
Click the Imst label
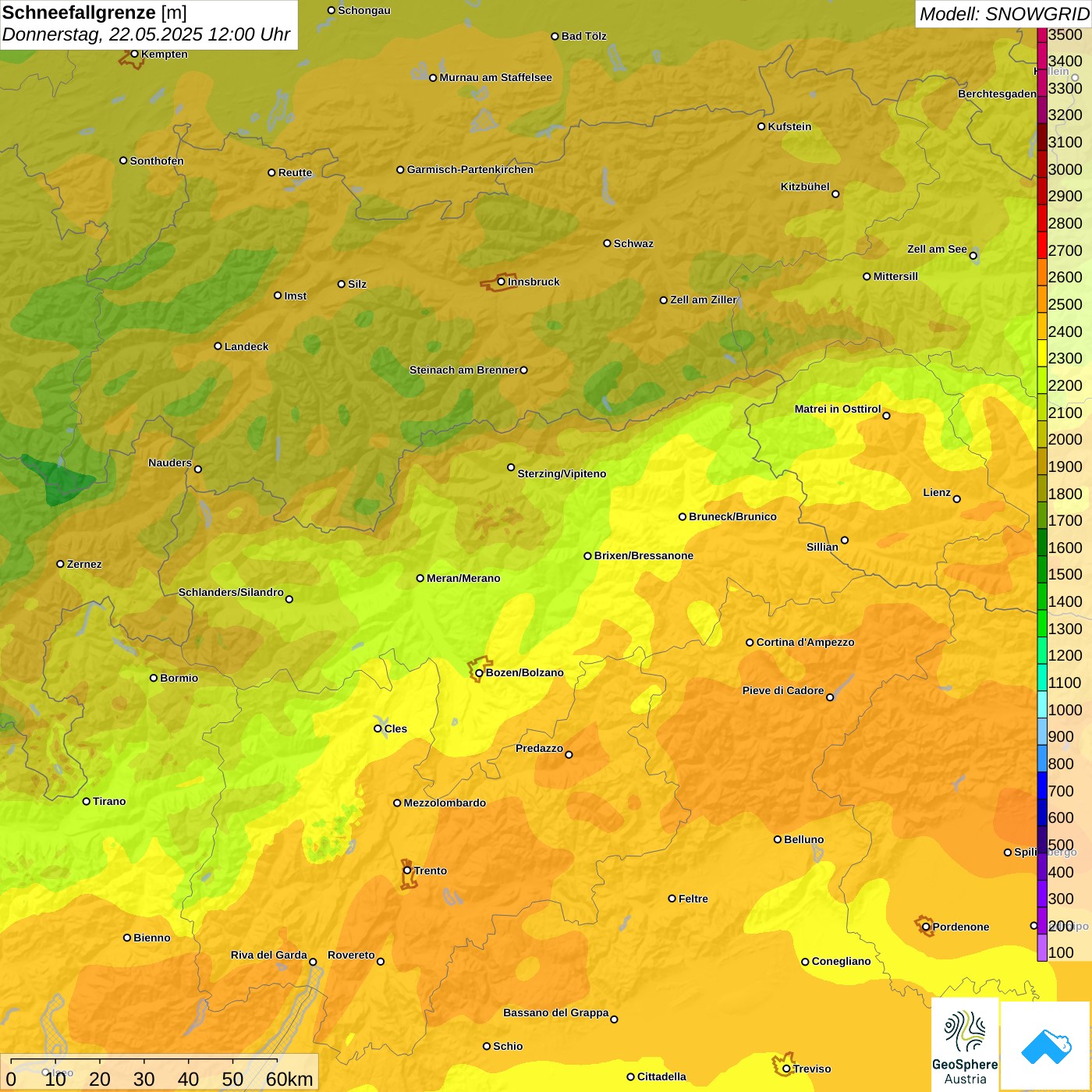pos(295,296)
